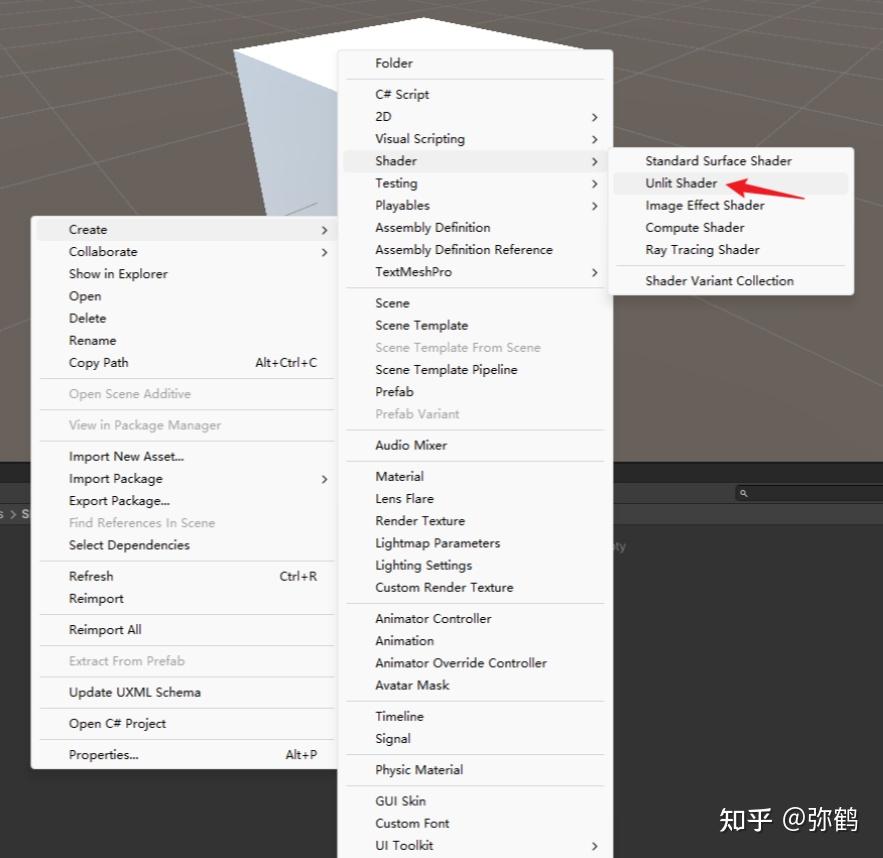Expand the Visual Scripting submenu
883x858 pixels.
point(420,138)
